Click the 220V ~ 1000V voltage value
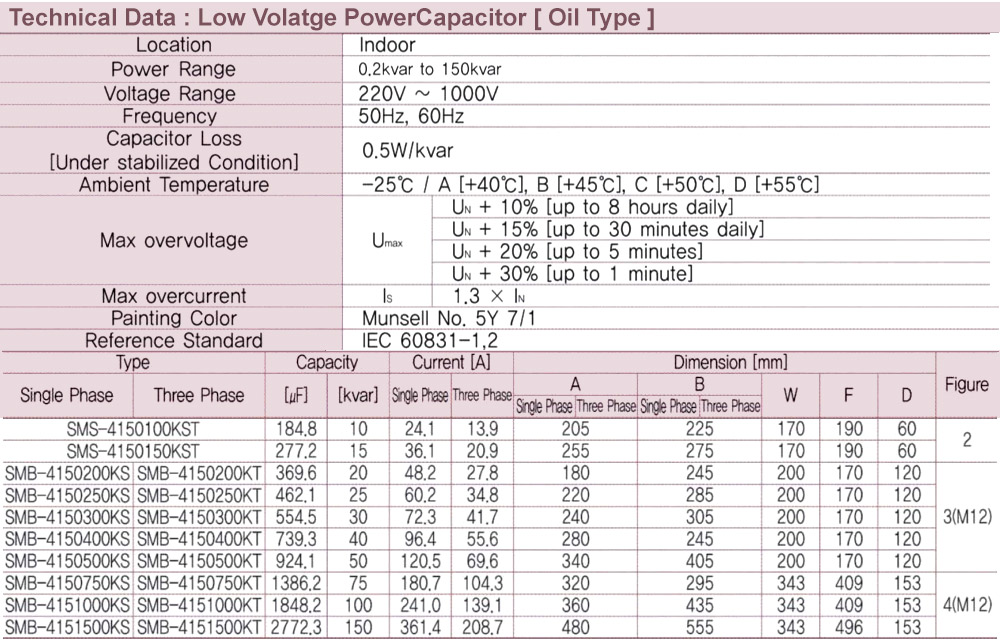Screen dimensions: 1000x640 tap(428, 94)
